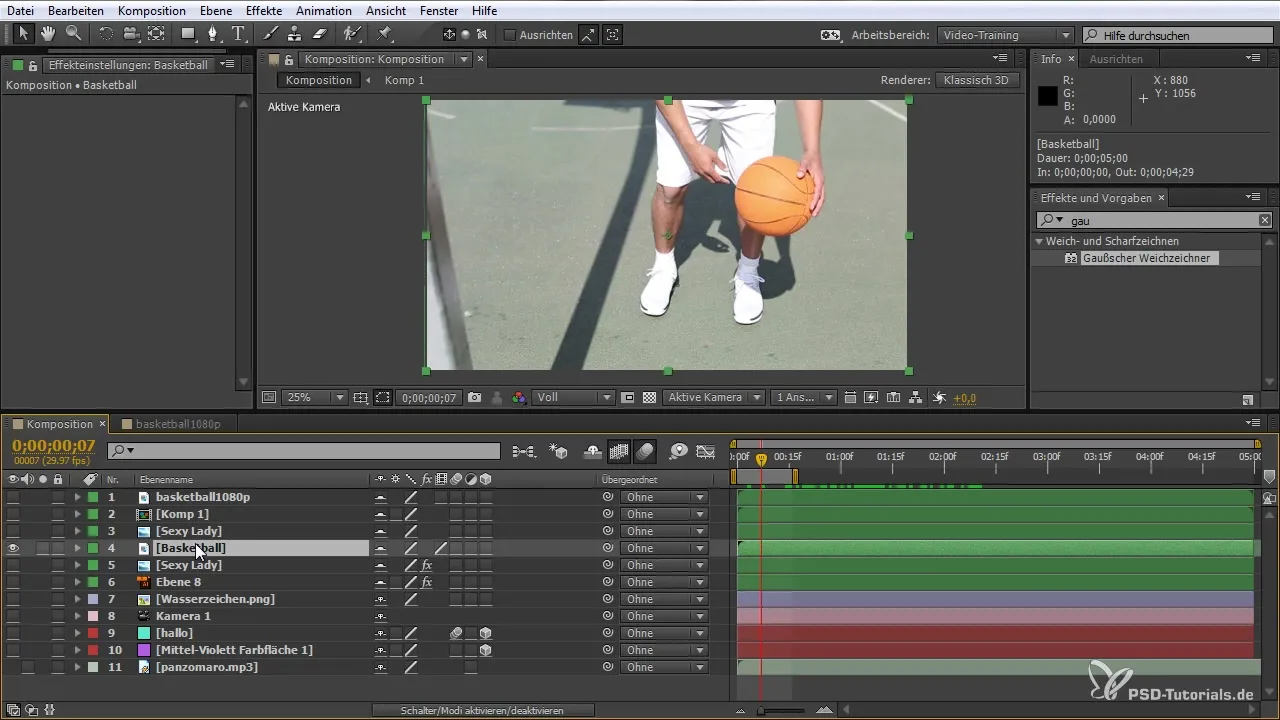Open the Komposition menu

click(150, 10)
